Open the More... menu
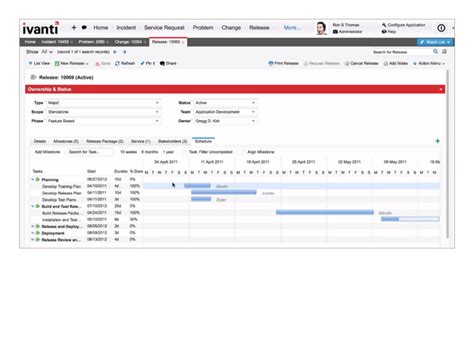The image size is (474, 364). [292, 28]
